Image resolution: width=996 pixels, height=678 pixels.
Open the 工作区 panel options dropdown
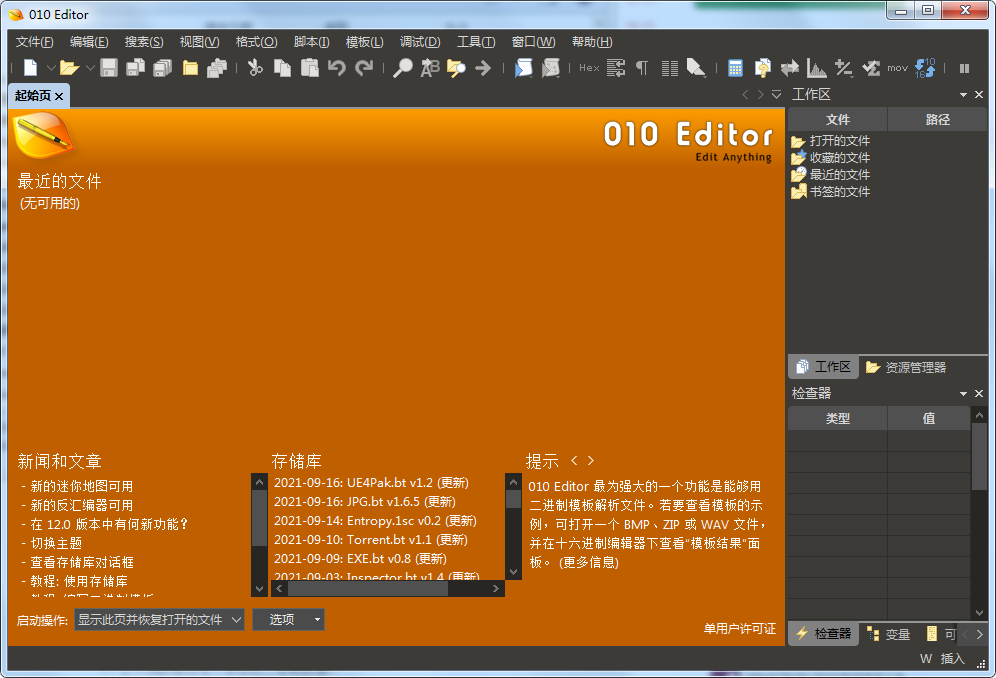[x=963, y=95]
